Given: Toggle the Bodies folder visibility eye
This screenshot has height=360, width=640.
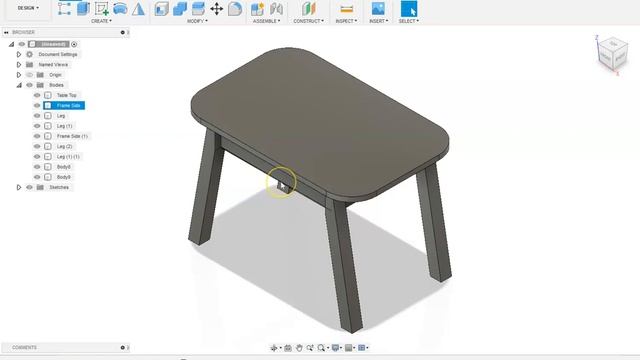Looking at the screenshot, I should [x=29, y=85].
